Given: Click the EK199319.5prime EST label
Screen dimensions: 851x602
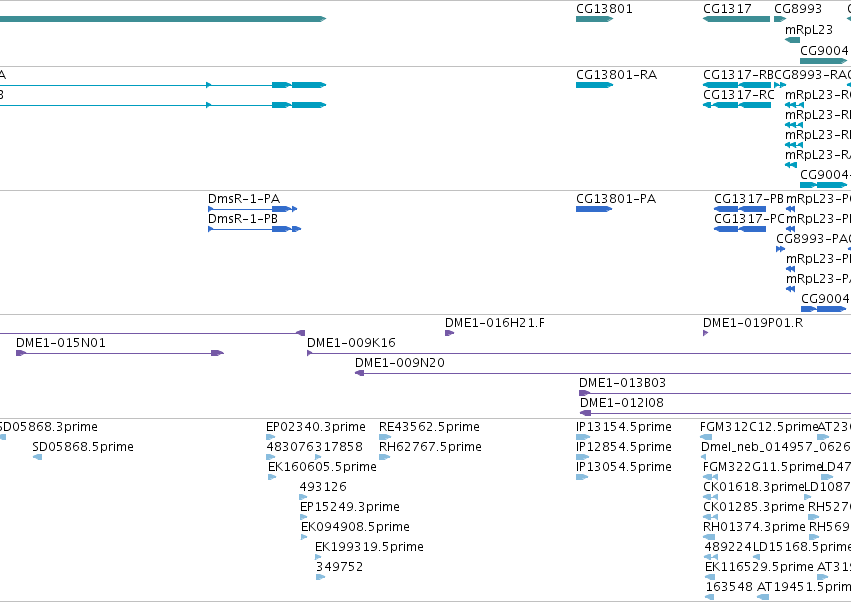Looking at the screenshot, I should tap(369, 547).
